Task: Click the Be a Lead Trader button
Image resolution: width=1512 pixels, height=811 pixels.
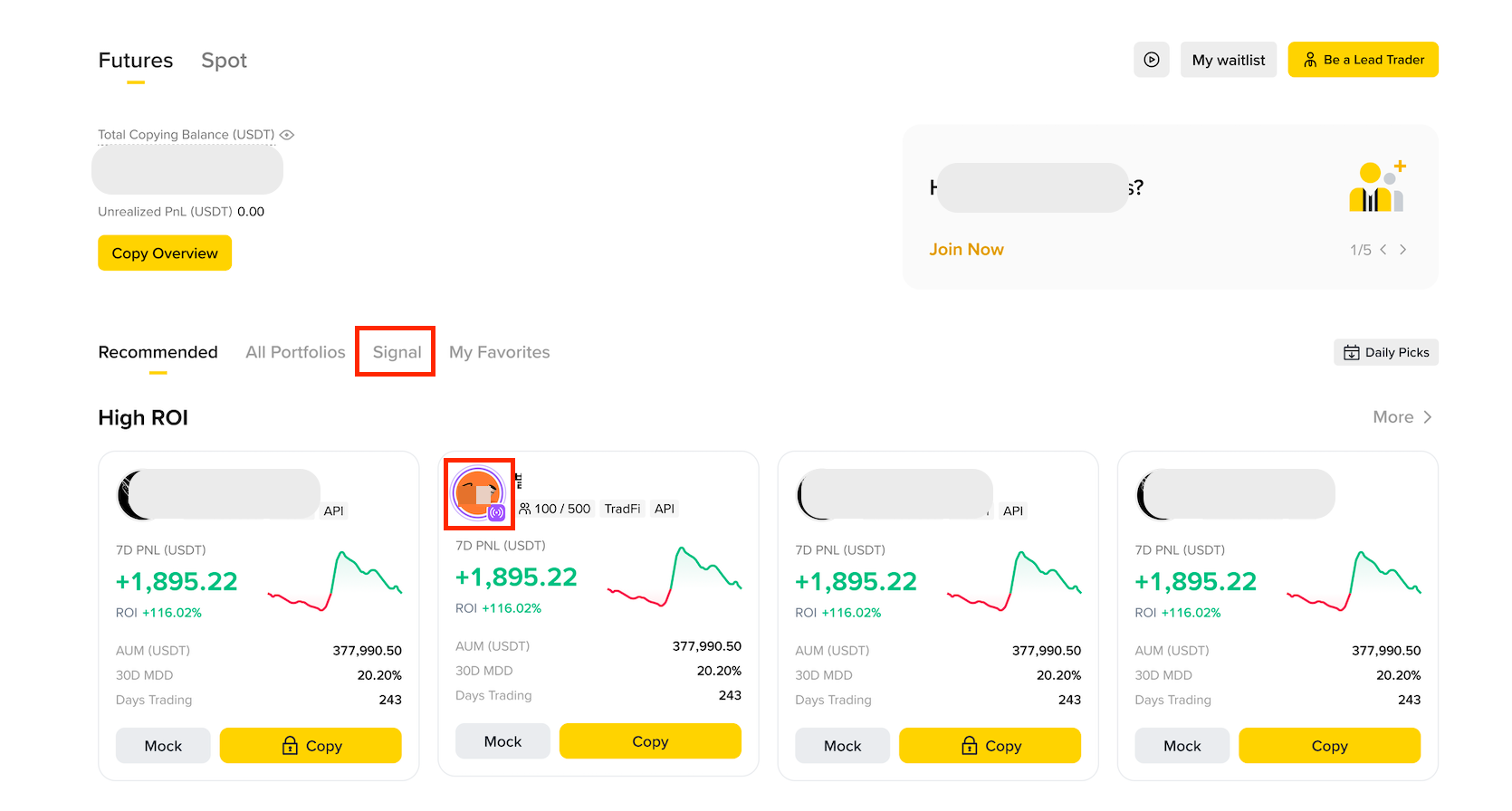Action: point(1363,60)
